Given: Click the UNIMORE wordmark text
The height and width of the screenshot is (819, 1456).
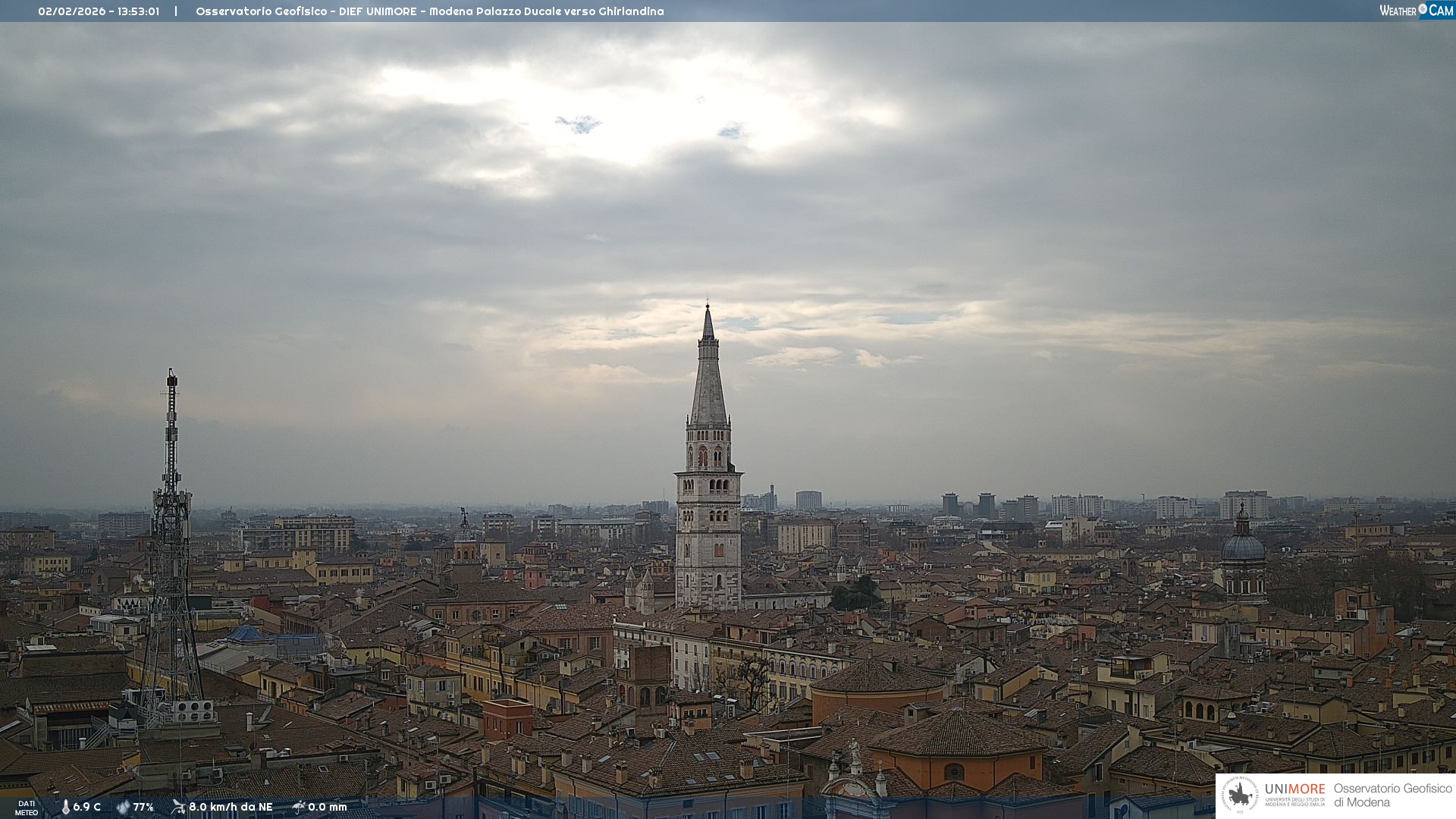Looking at the screenshot, I should (1294, 789).
